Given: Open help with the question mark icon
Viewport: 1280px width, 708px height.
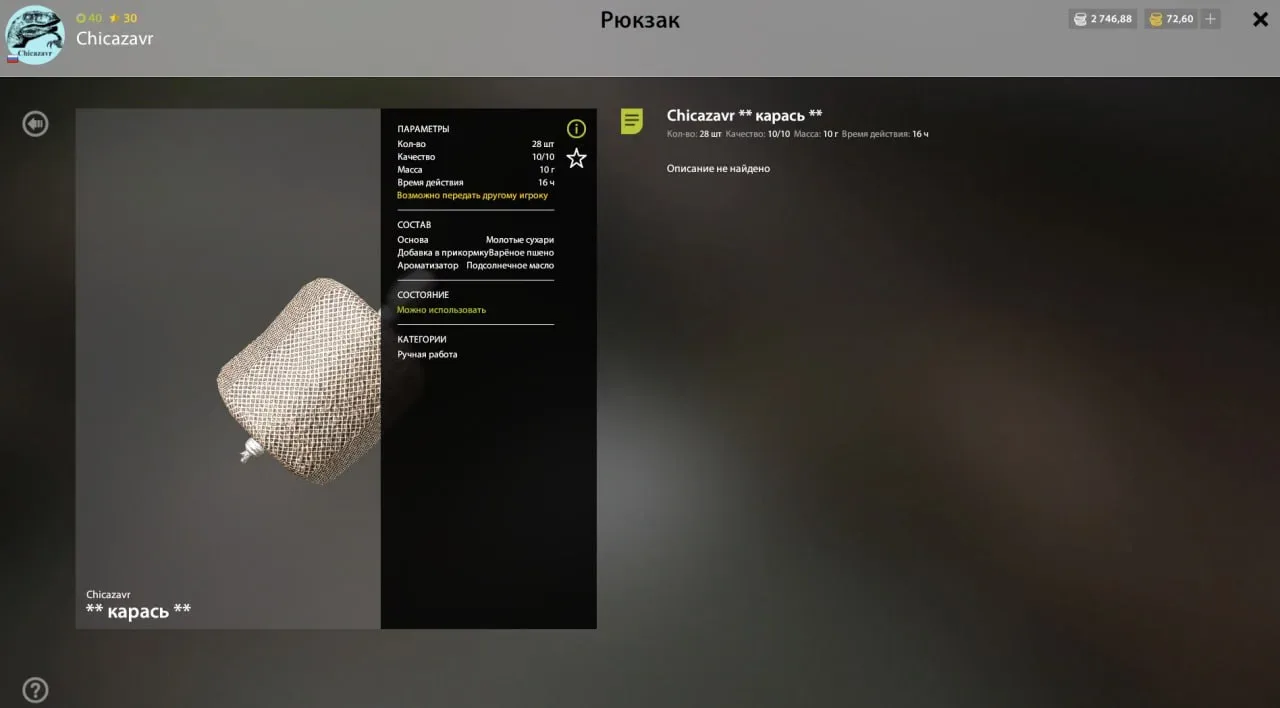Looking at the screenshot, I should click(35, 690).
